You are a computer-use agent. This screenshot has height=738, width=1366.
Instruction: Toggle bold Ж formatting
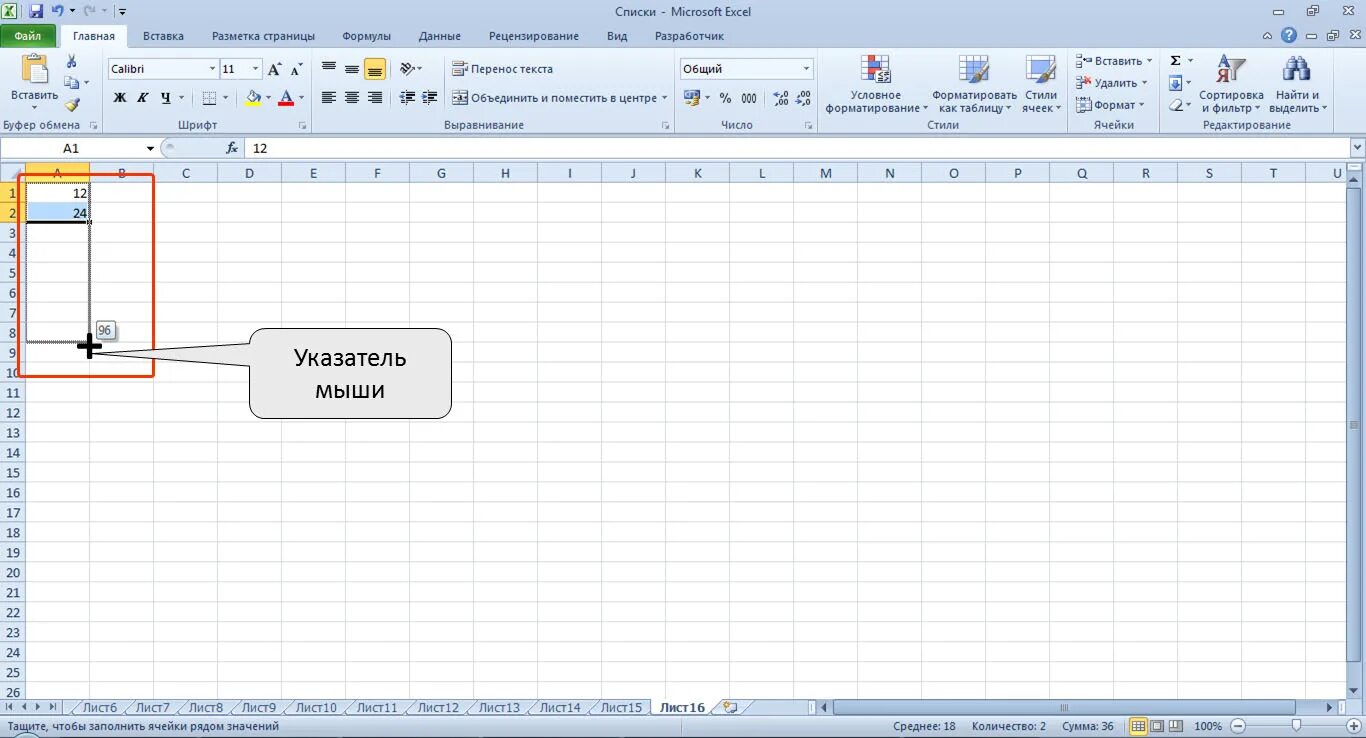coord(120,98)
